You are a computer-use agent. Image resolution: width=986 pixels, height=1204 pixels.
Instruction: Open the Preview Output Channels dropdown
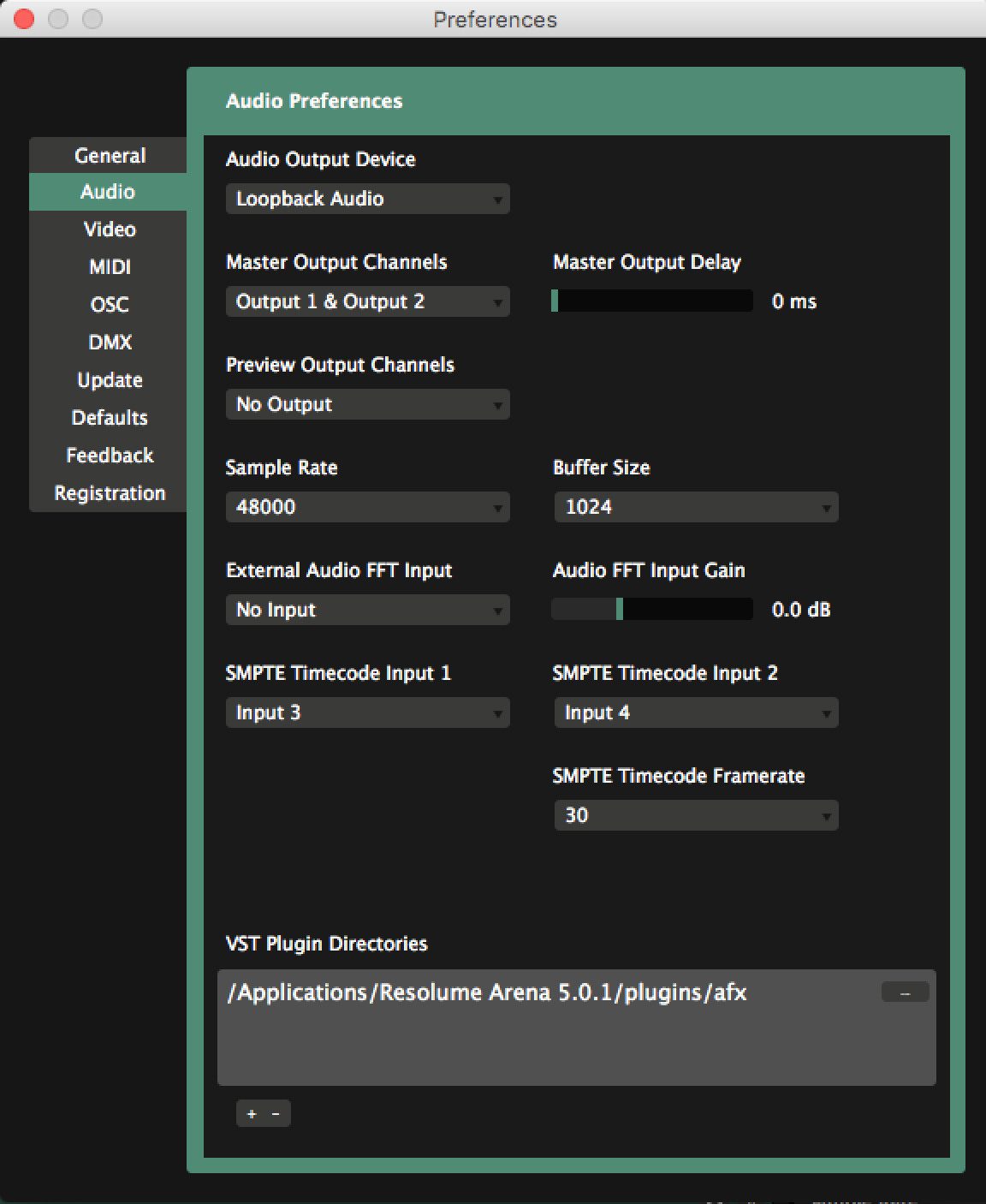click(367, 404)
